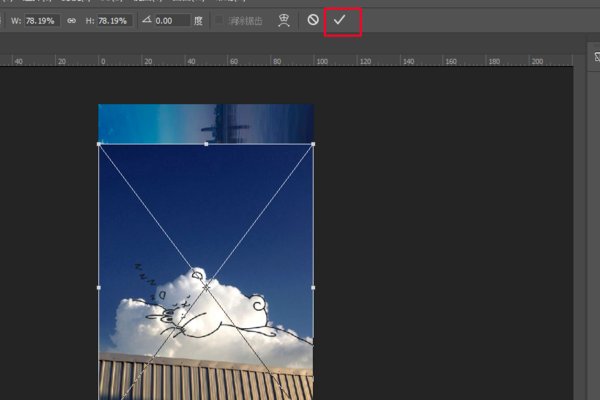Switch to warp mode icon
The width and height of the screenshot is (600, 400).
point(284,20)
